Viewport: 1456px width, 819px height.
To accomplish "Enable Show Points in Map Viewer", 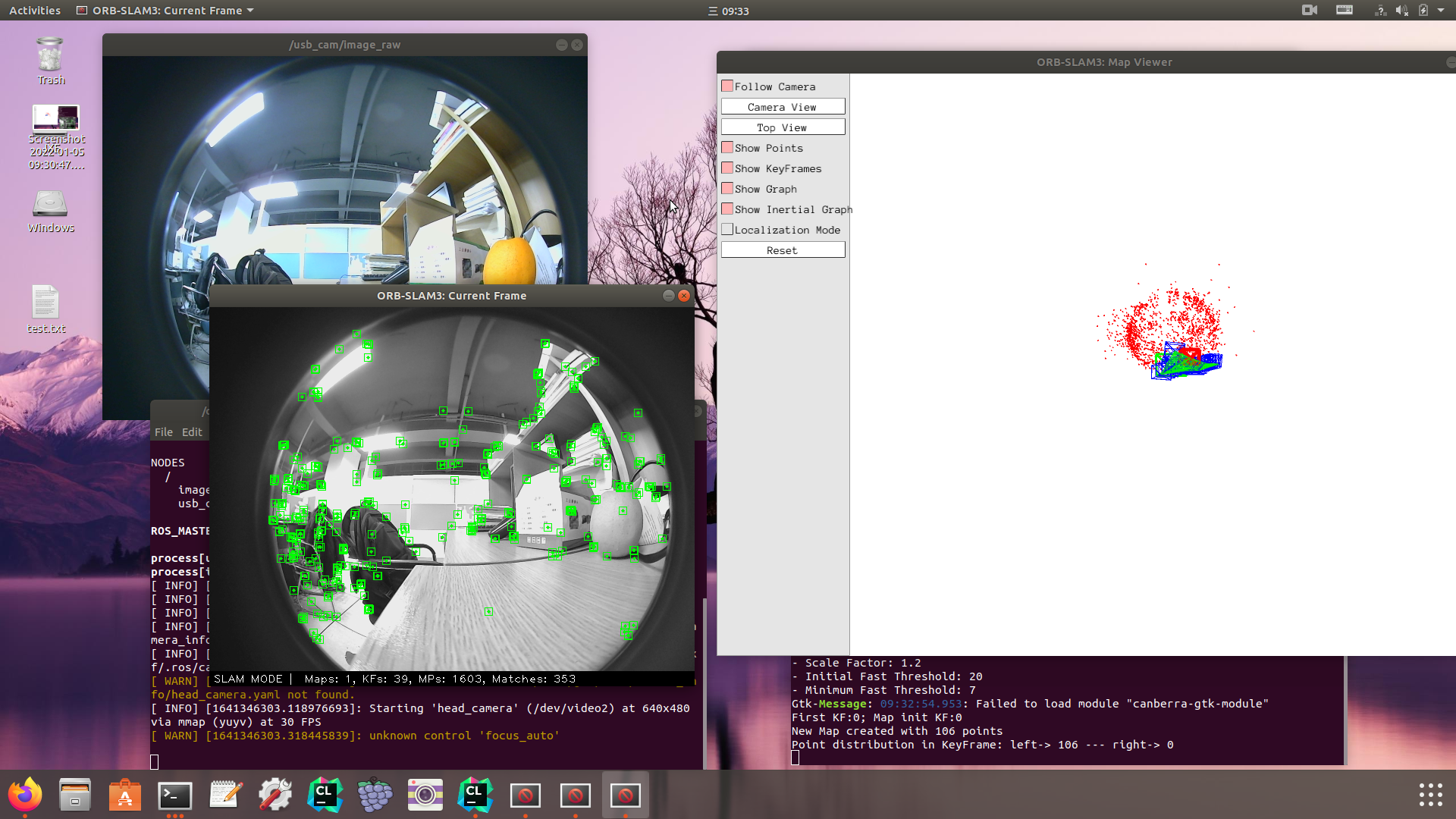I will pyautogui.click(x=727, y=147).
